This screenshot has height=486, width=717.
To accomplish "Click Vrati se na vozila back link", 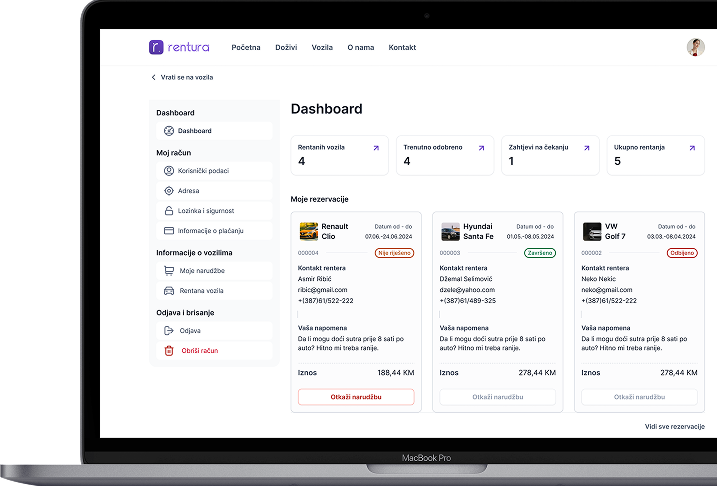I will 182,77.
